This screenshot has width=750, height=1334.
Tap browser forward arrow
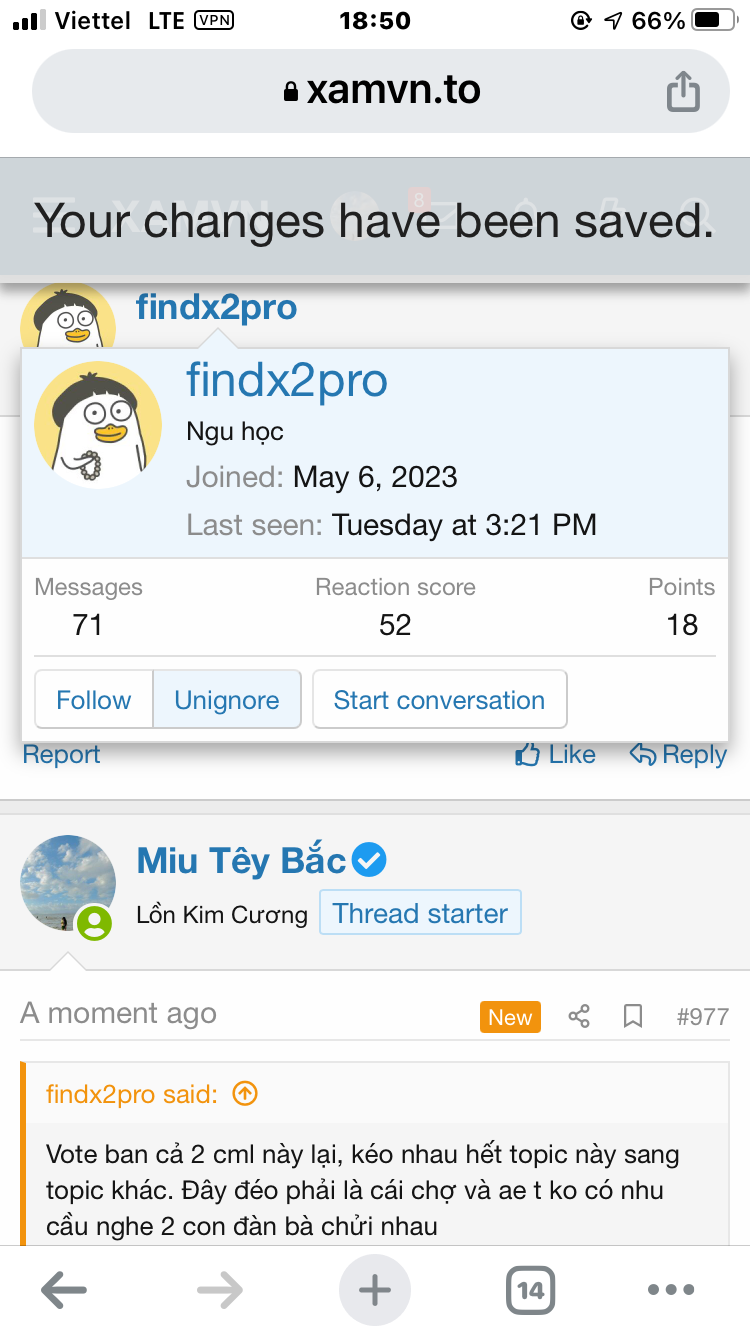pyautogui.click(x=220, y=1290)
